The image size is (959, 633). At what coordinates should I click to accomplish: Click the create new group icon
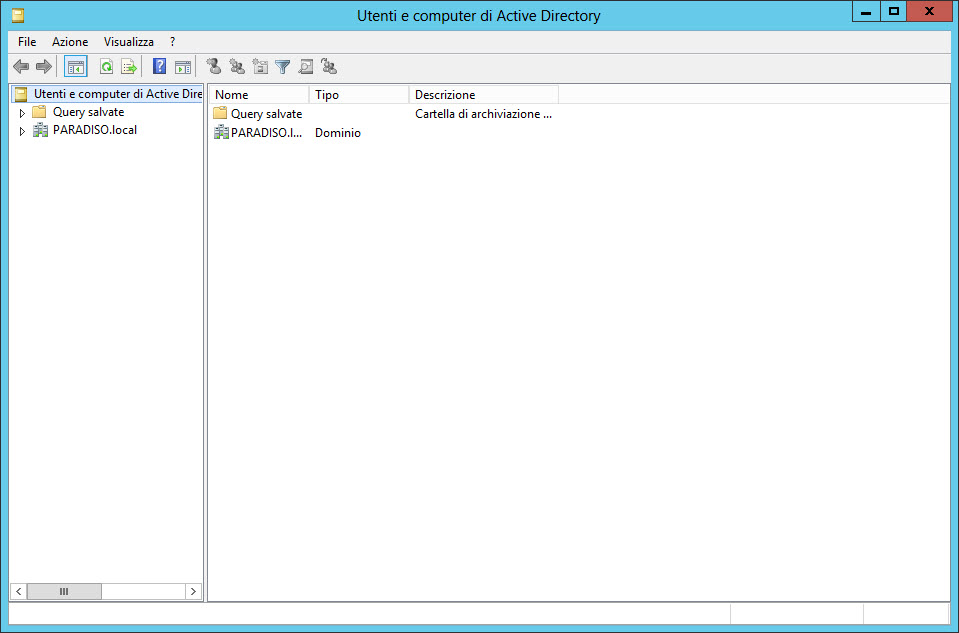(x=237, y=66)
